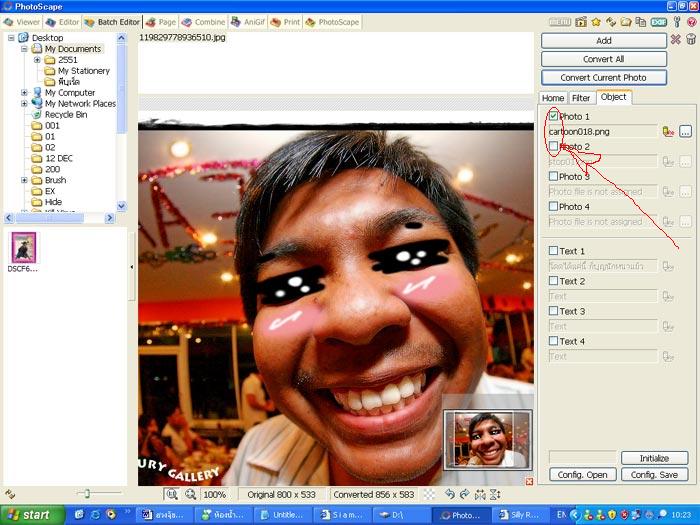Viewport: 700px width, 525px height.
Task: Open the AniGif tab
Action: [x=248, y=22]
